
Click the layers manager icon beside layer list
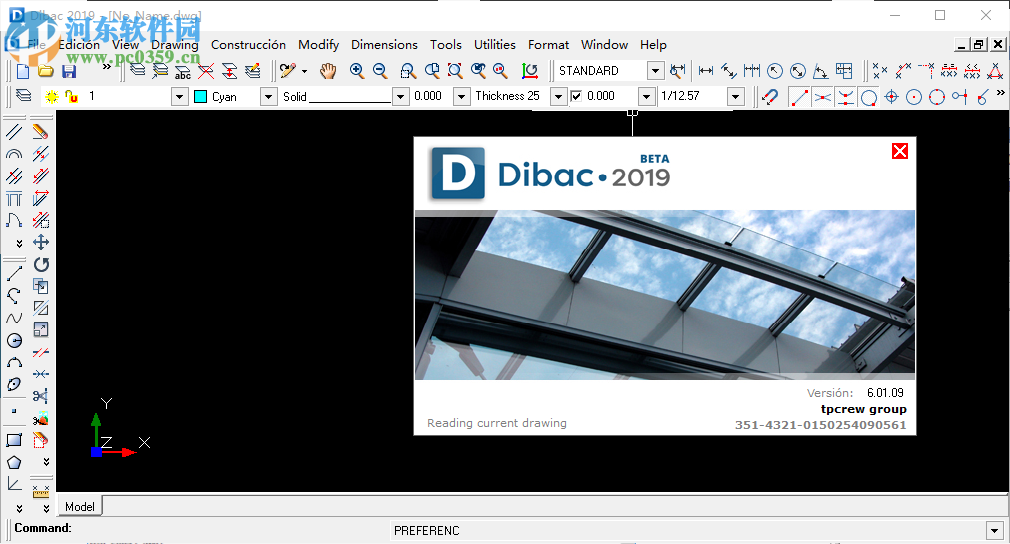(x=24, y=97)
